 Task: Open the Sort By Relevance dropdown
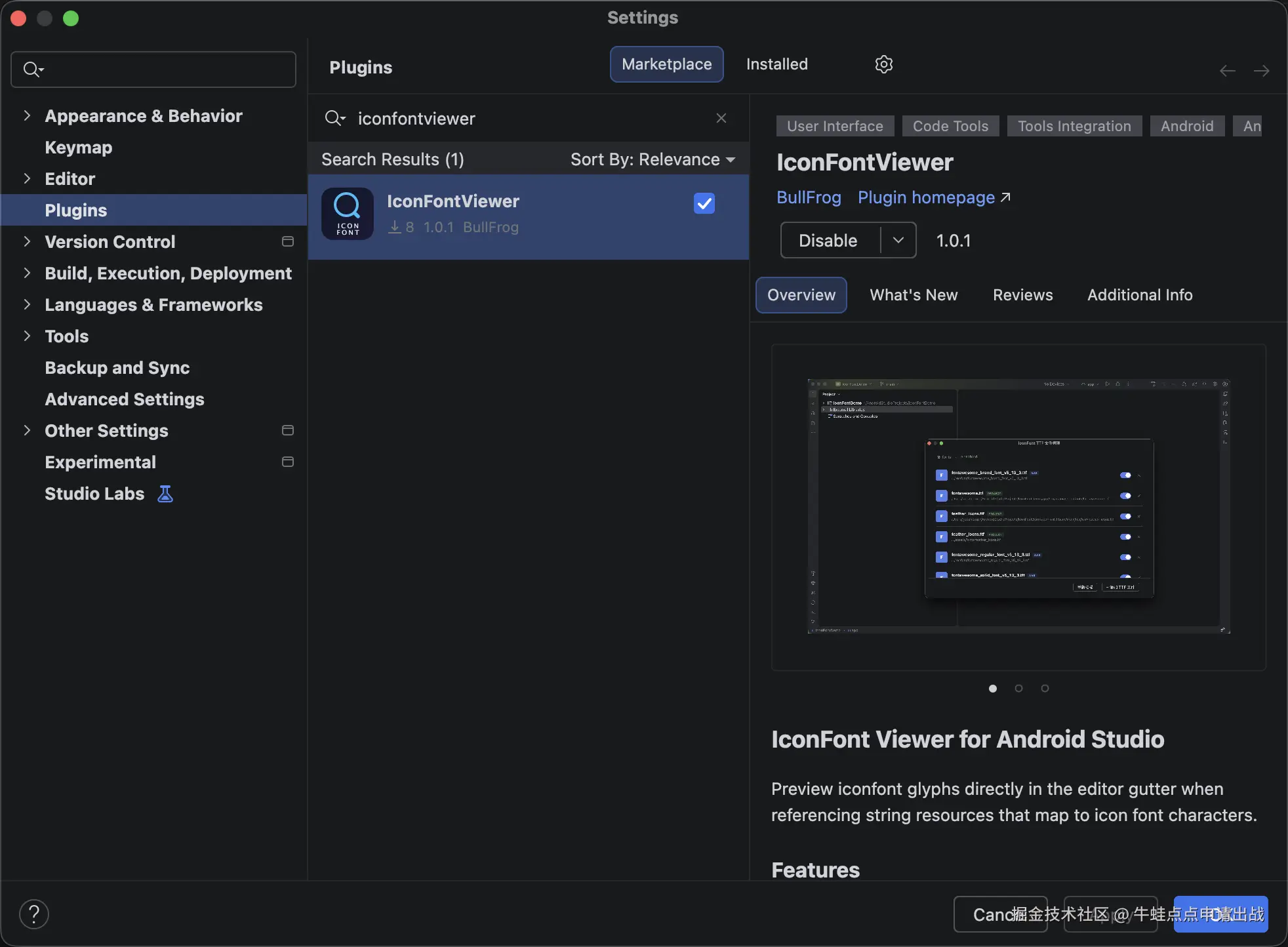click(653, 159)
